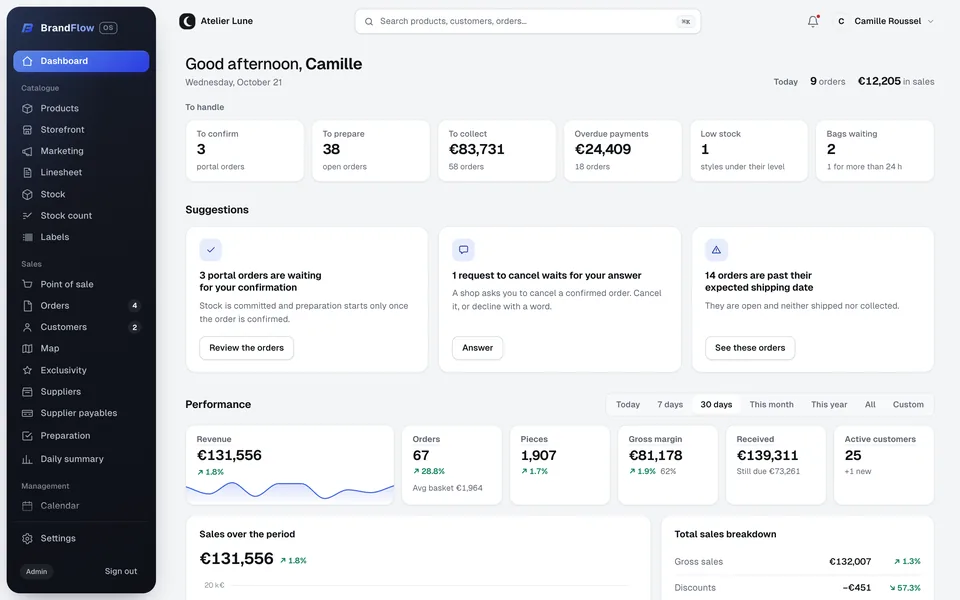Click the checkmark icon on portal orders suggestion
The height and width of the screenshot is (600, 960).
pyautogui.click(x=211, y=250)
